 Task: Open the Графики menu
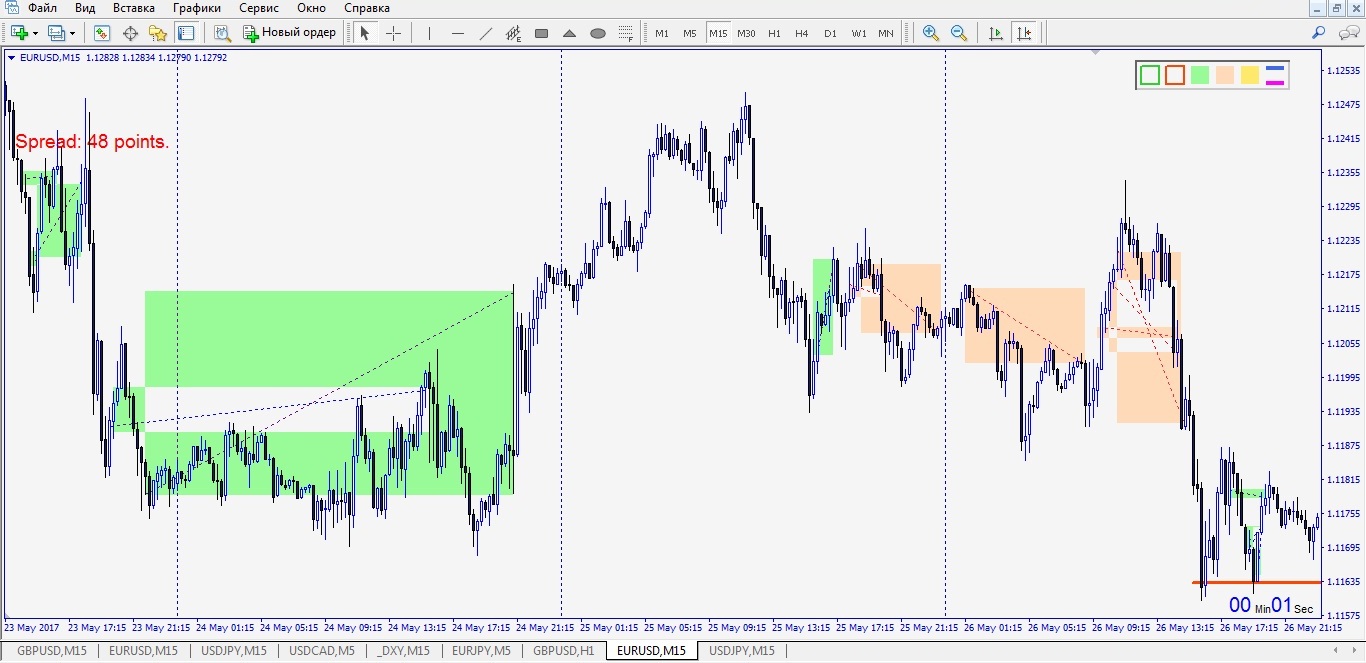point(197,8)
